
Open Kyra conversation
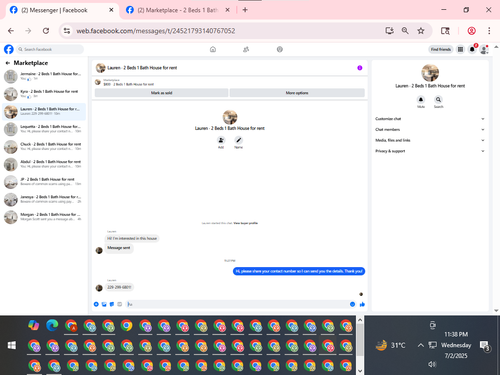click(44, 94)
